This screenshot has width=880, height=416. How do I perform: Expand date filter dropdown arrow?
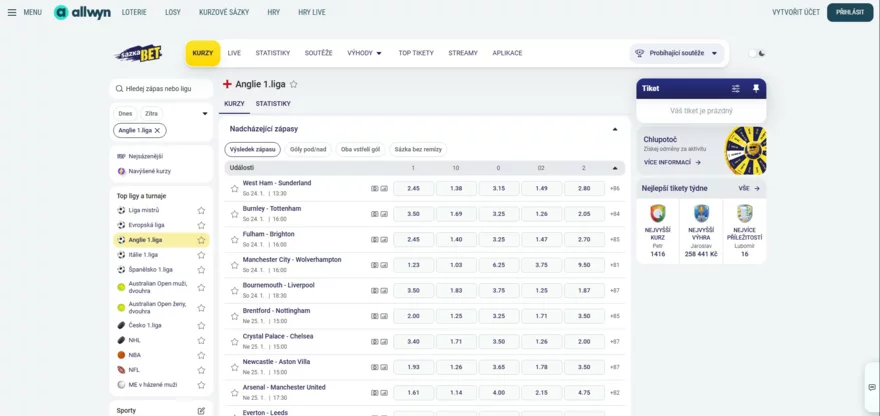tap(204, 113)
